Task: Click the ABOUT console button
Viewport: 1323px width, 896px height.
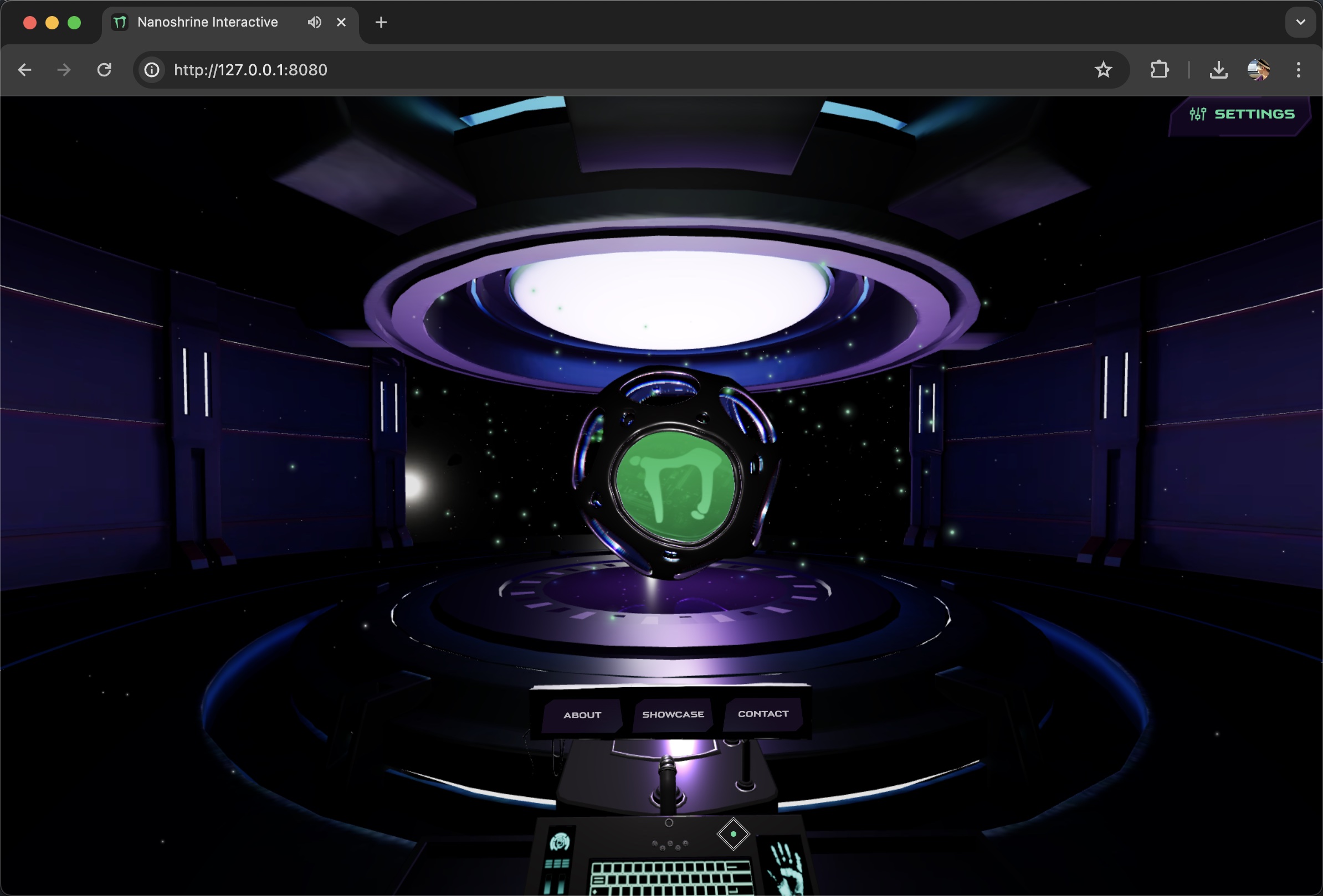Action: [582, 715]
